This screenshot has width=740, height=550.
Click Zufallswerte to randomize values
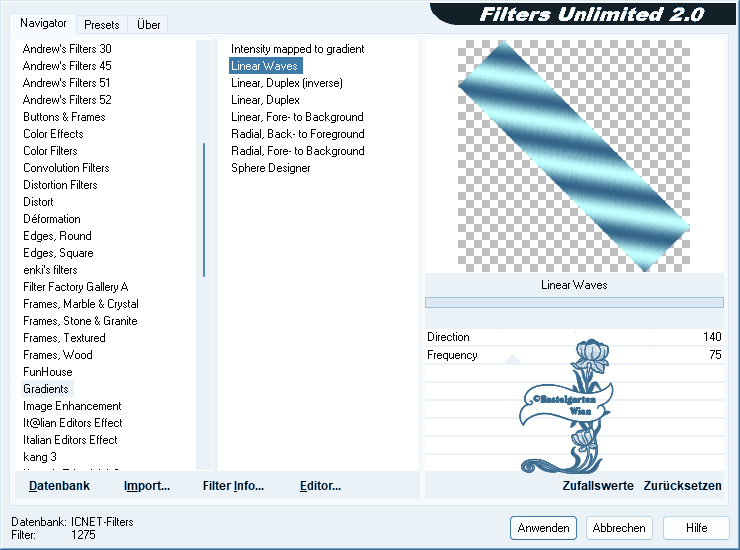(597, 485)
